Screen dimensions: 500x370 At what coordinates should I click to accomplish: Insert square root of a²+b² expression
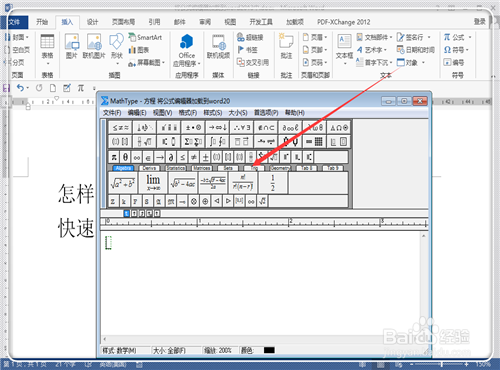(122, 183)
